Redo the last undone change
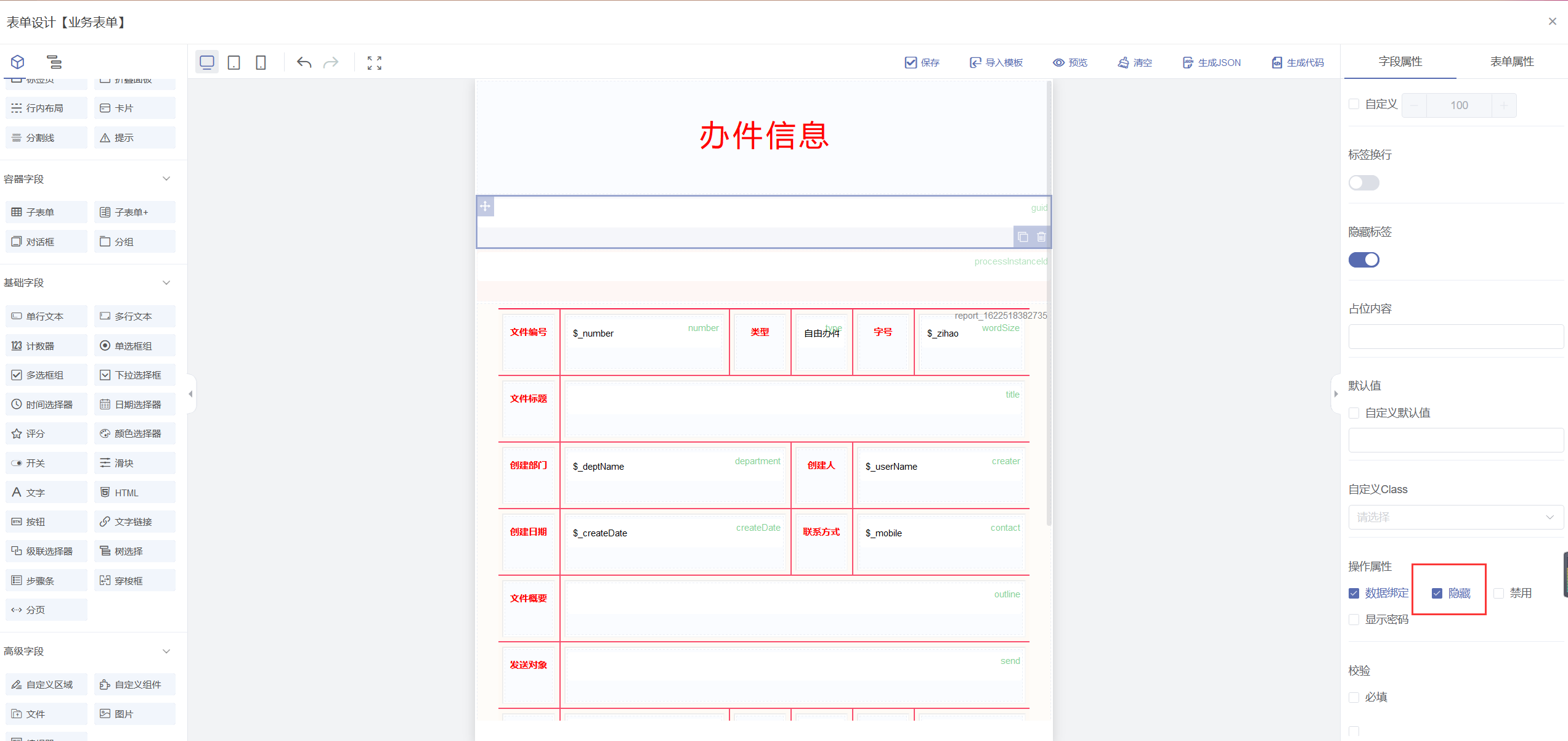 click(331, 62)
